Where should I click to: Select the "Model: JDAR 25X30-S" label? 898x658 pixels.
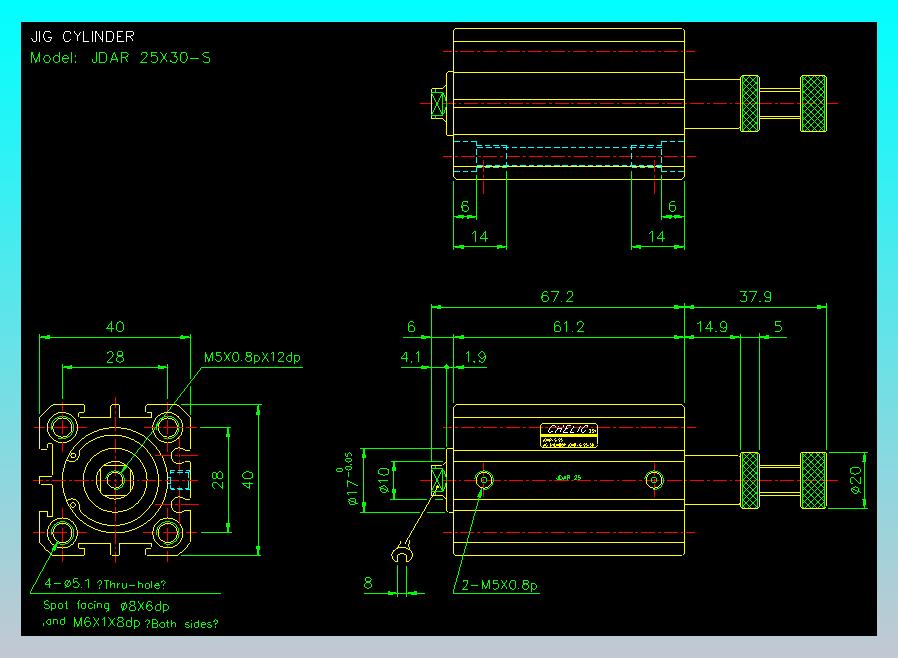(120, 58)
